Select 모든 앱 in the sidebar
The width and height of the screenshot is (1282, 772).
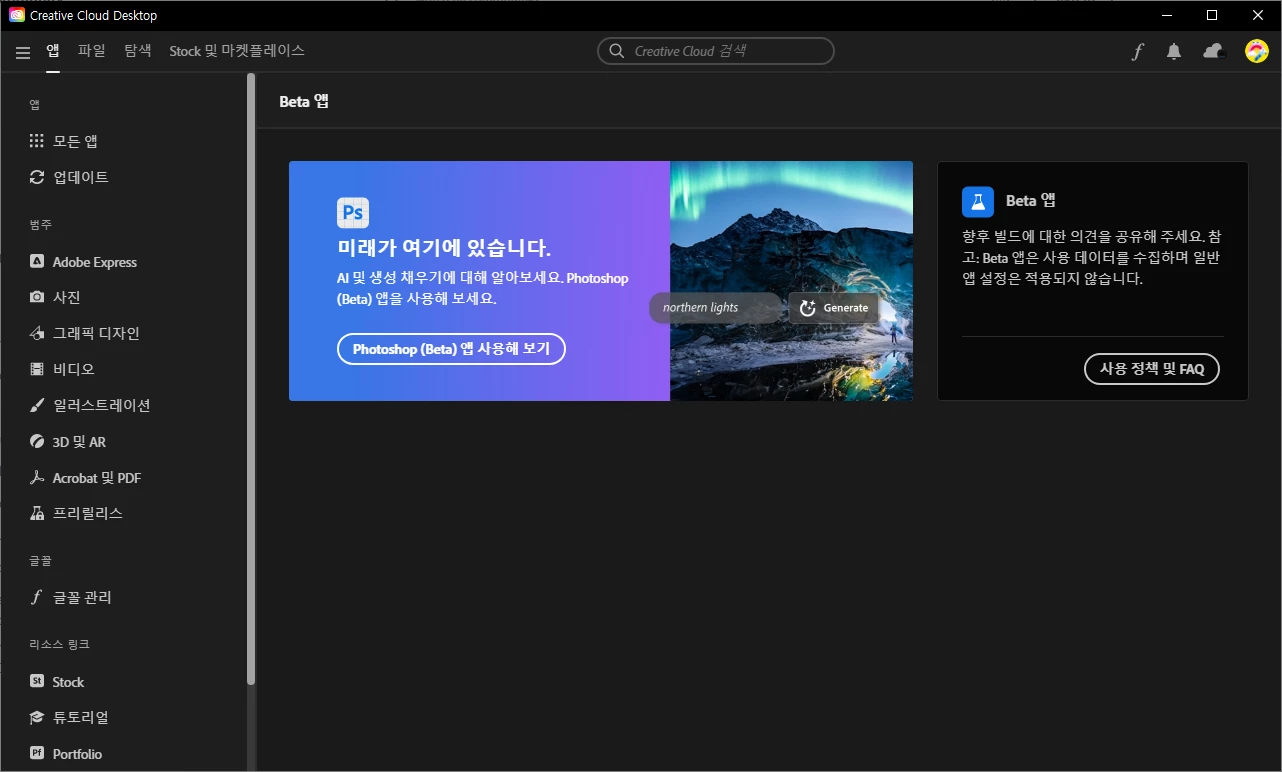click(75, 141)
